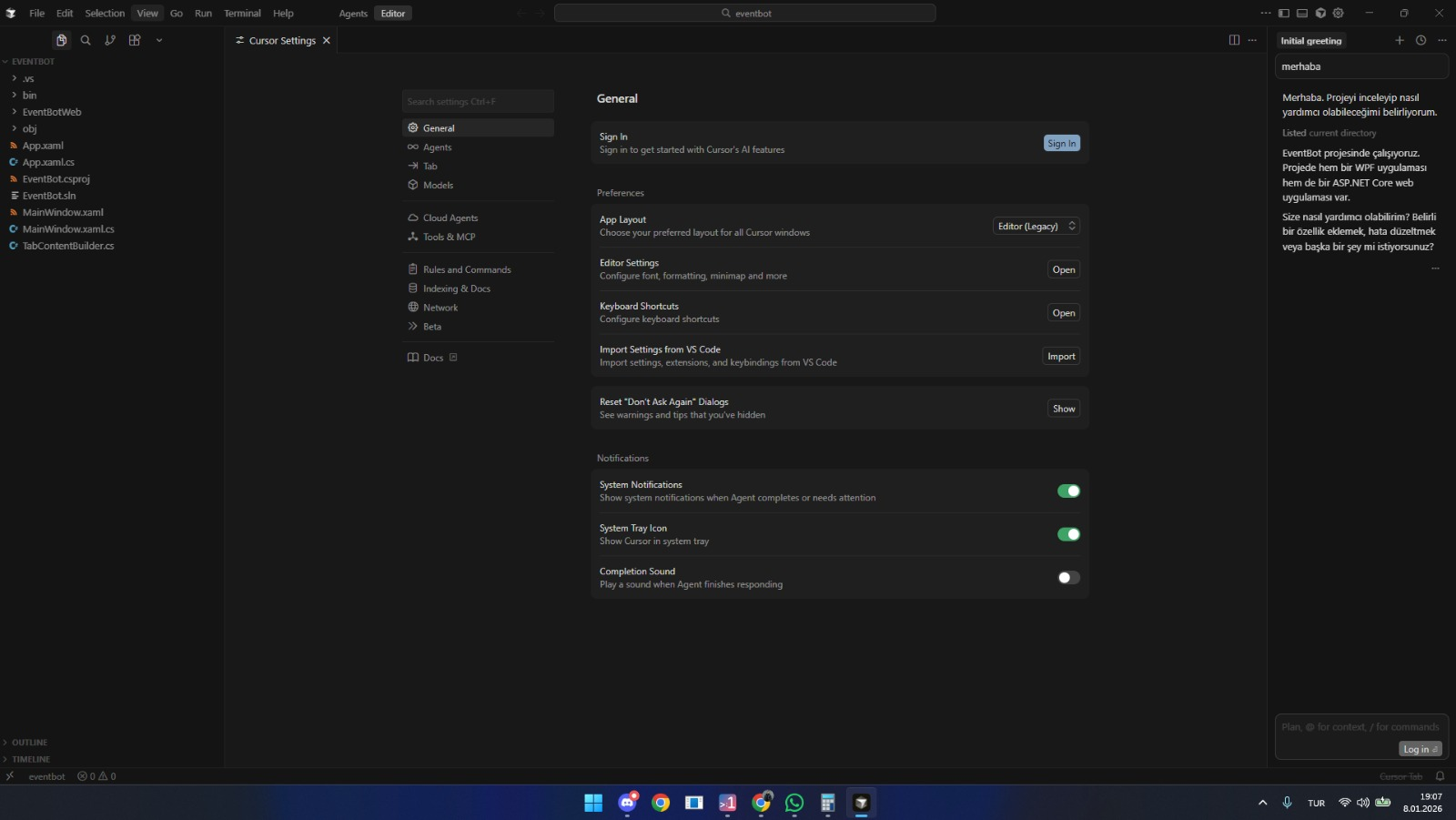The image size is (1456, 820).
Task: Show hidden Don't Ask Again dialogs
Action: coord(1064,409)
